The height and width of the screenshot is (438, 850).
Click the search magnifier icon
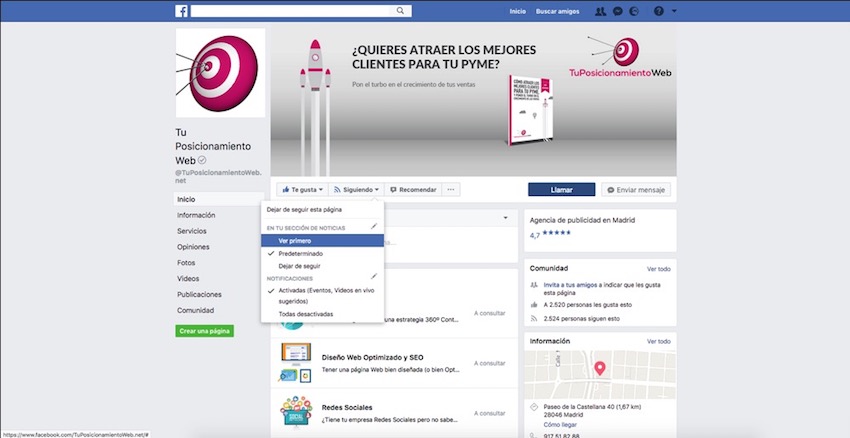(400, 11)
